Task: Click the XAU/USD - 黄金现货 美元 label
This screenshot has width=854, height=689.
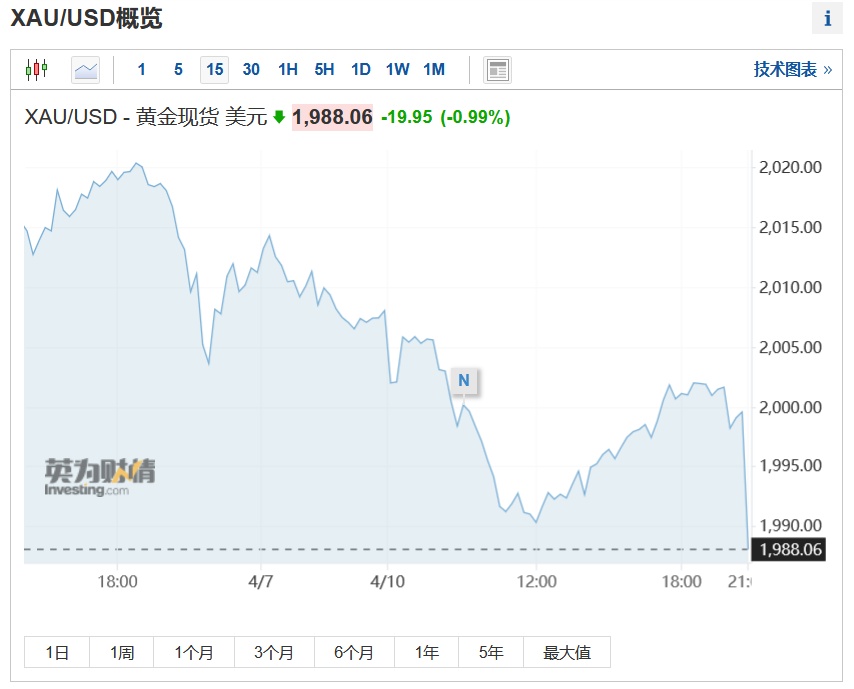Action: click(146, 117)
